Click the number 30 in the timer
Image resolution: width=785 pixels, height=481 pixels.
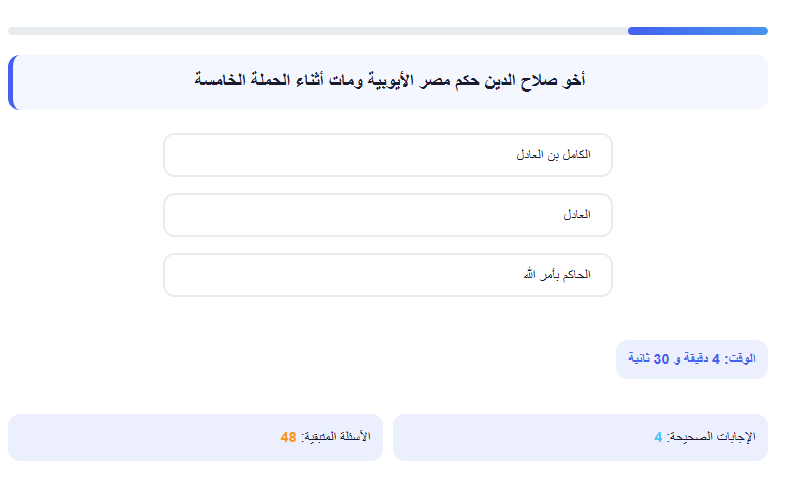[x=661, y=359]
